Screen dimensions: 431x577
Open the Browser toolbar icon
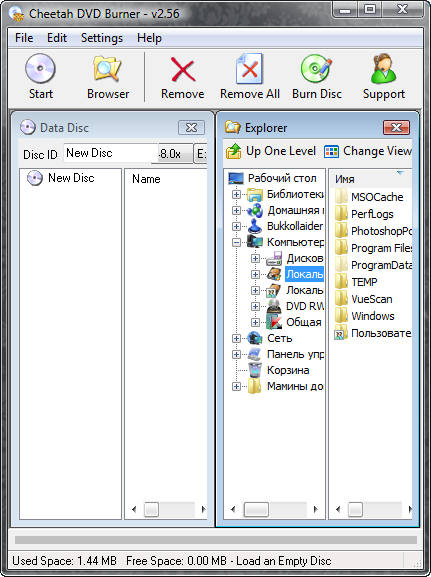[x=107, y=68]
